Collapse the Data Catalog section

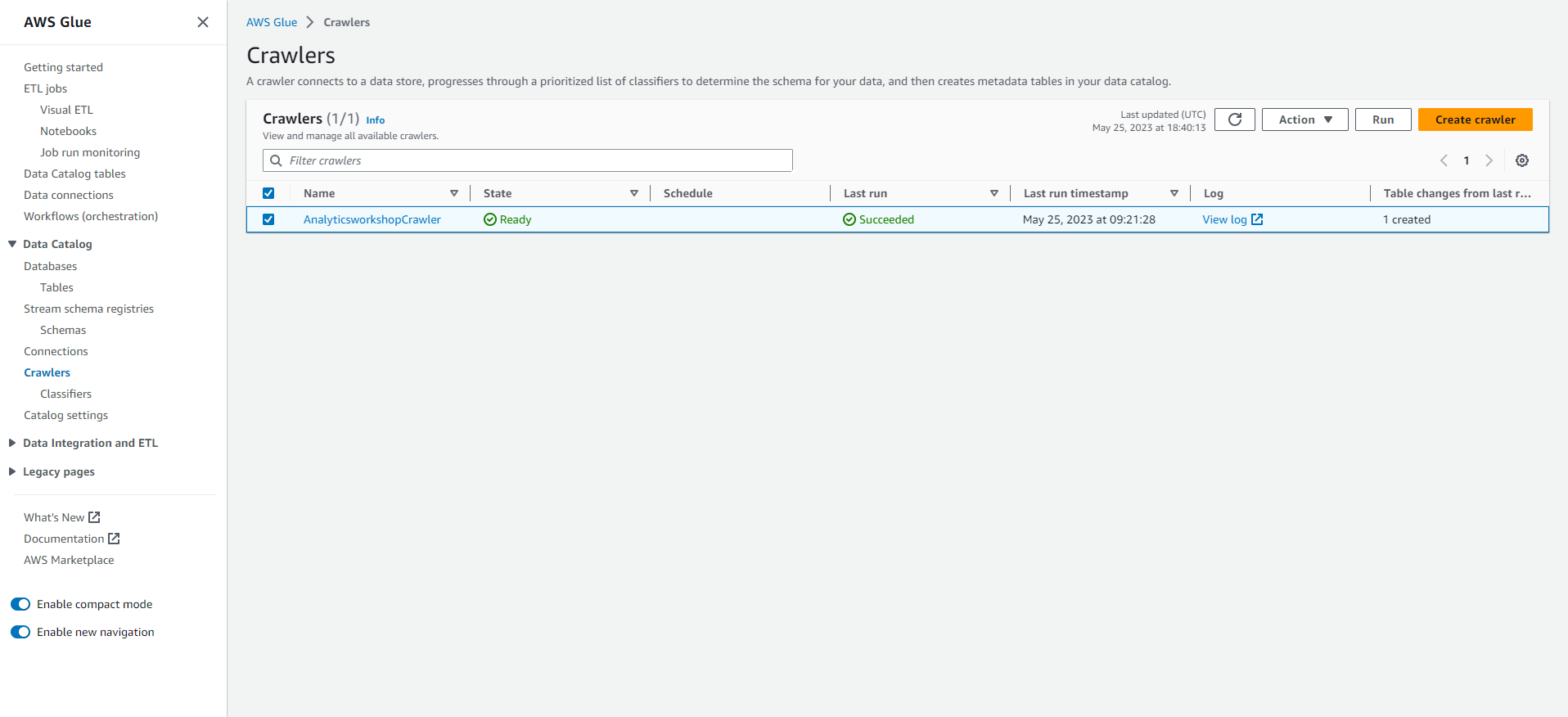tap(12, 244)
